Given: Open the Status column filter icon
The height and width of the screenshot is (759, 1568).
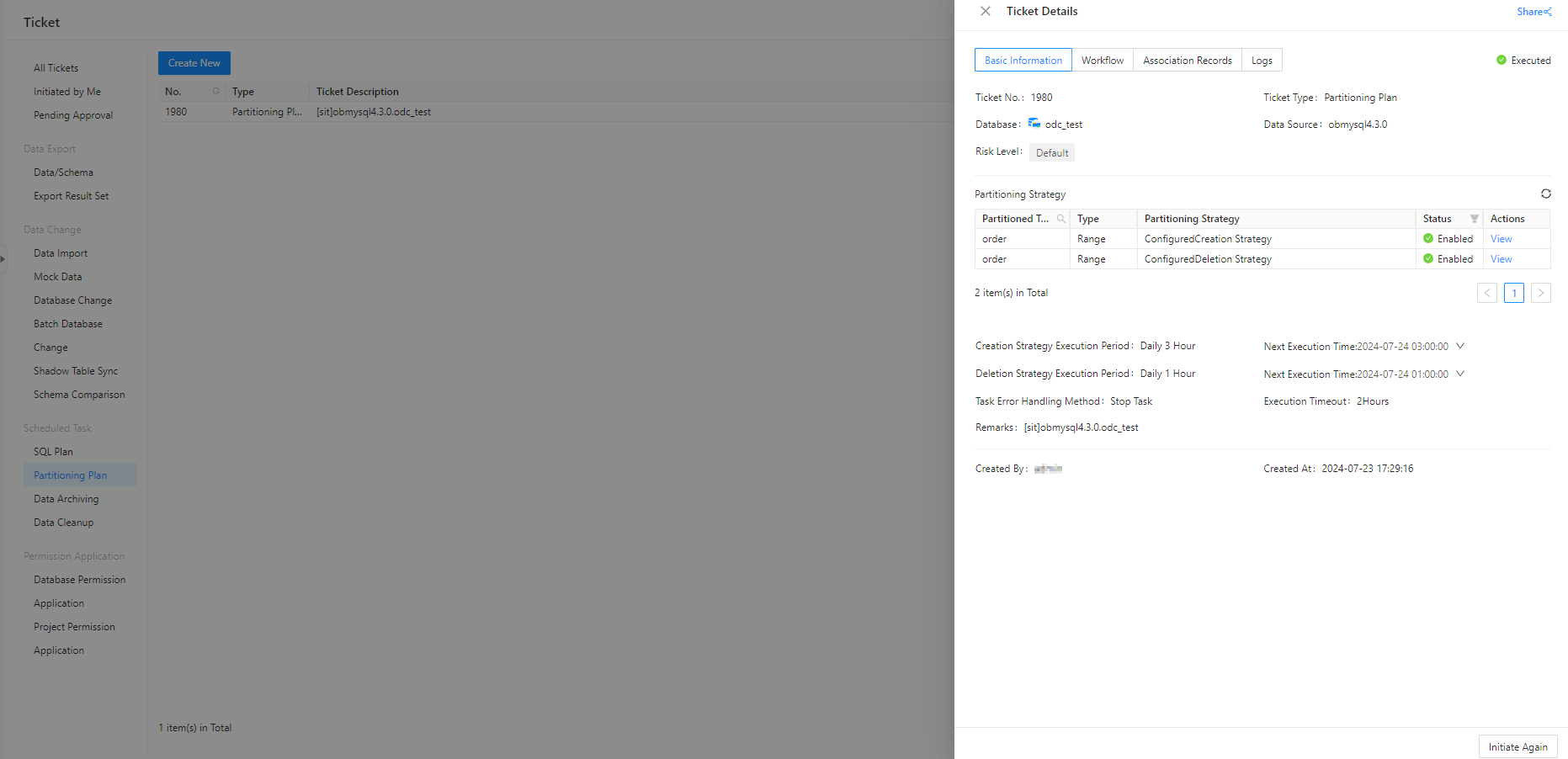Looking at the screenshot, I should [x=1474, y=219].
